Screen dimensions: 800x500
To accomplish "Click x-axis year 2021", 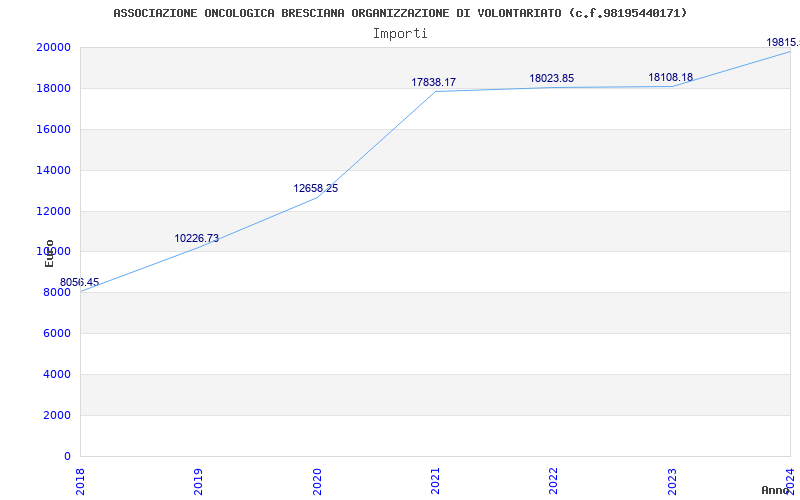I will (435, 481).
